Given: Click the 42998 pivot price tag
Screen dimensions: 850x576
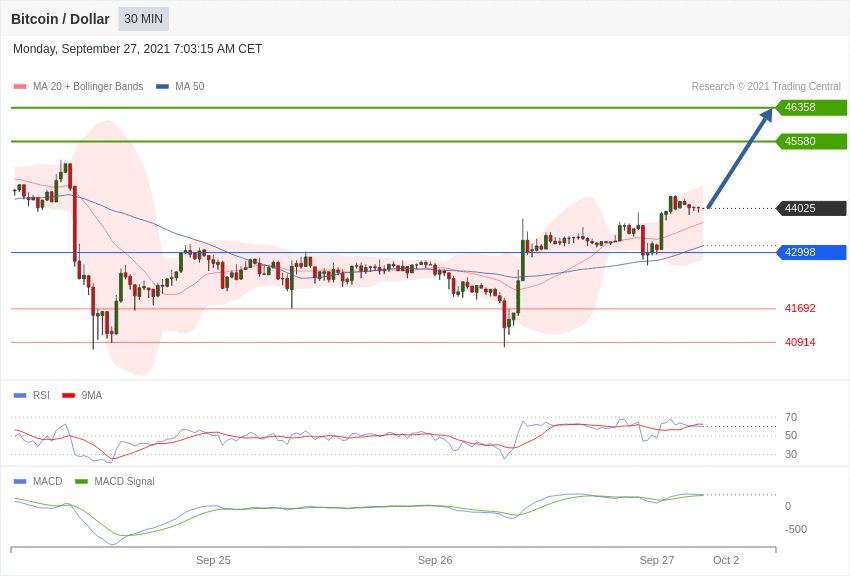Looking at the screenshot, I should [x=811, y=252].
